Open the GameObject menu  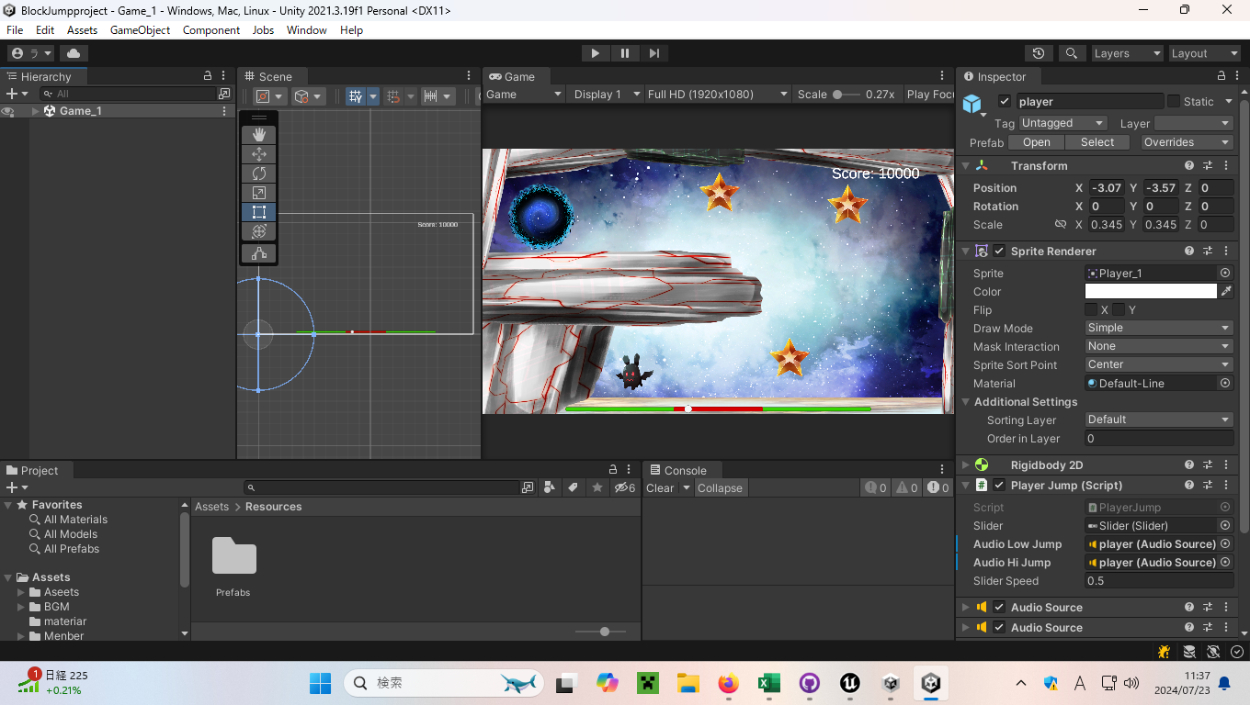139,30
